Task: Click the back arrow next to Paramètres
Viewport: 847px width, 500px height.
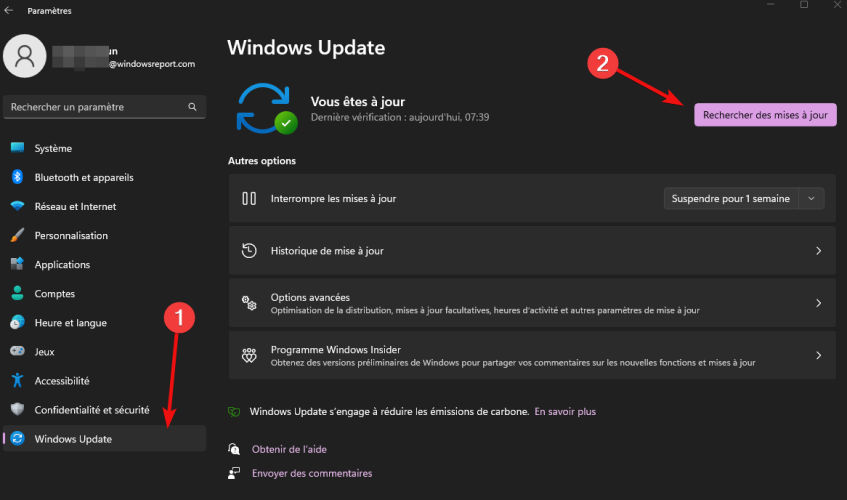Action: pos(9,10)
